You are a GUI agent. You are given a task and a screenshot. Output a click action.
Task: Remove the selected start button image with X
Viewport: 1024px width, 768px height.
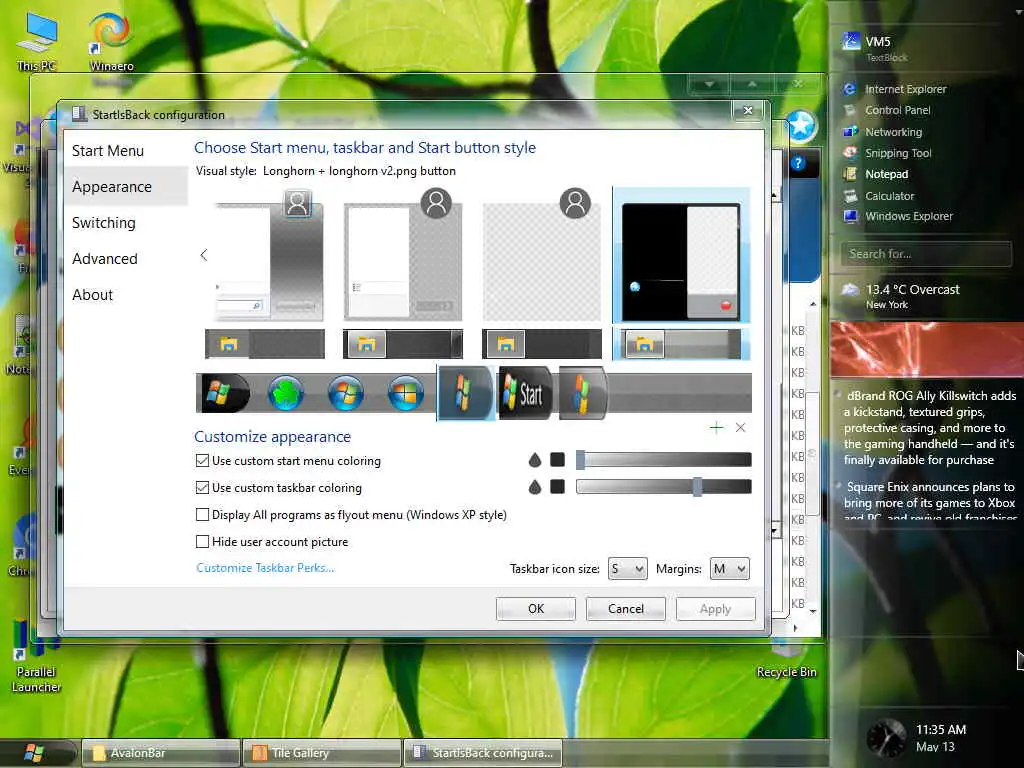(740, 428)
